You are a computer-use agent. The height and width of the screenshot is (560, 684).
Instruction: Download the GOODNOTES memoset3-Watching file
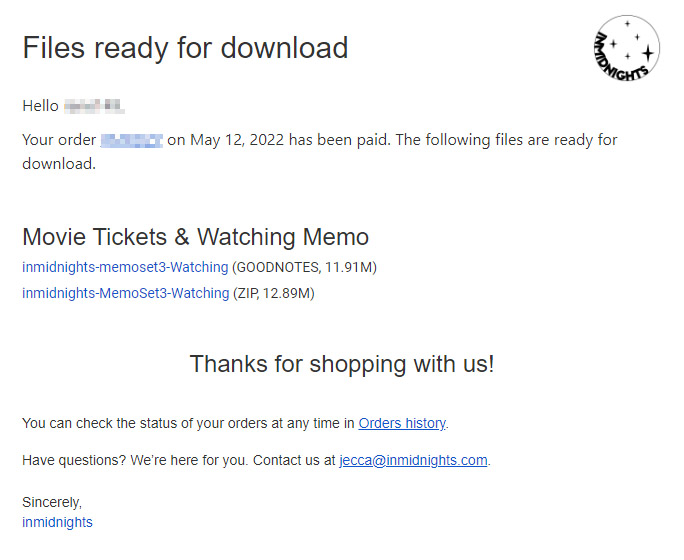click(x=125, y=267)
